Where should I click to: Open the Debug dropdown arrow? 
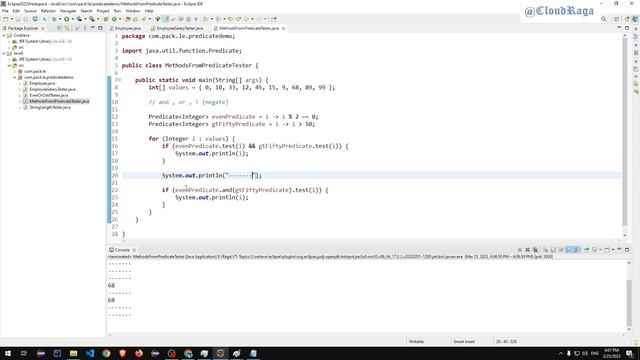coord(60,19)
